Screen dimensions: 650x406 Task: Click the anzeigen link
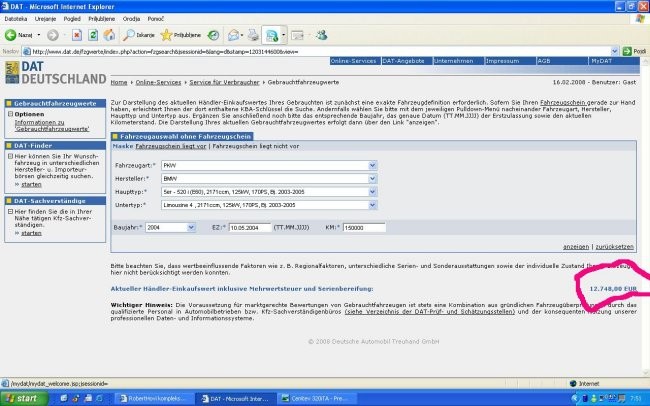576,246
